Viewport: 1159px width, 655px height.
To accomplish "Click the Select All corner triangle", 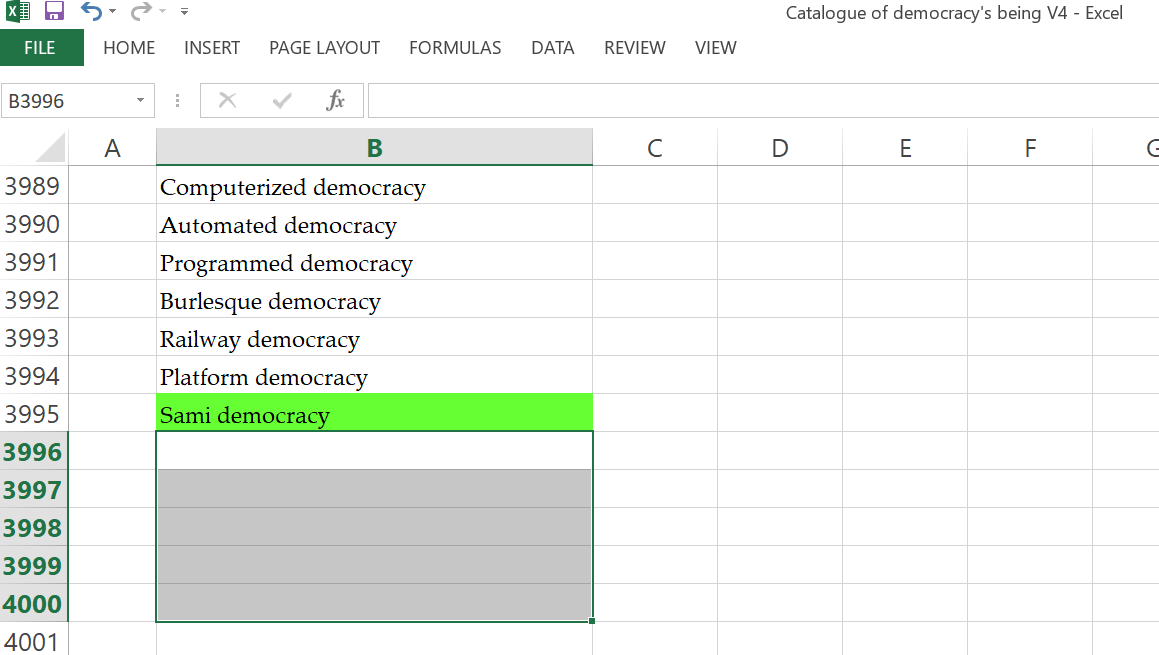I will [x=51, y=148].
